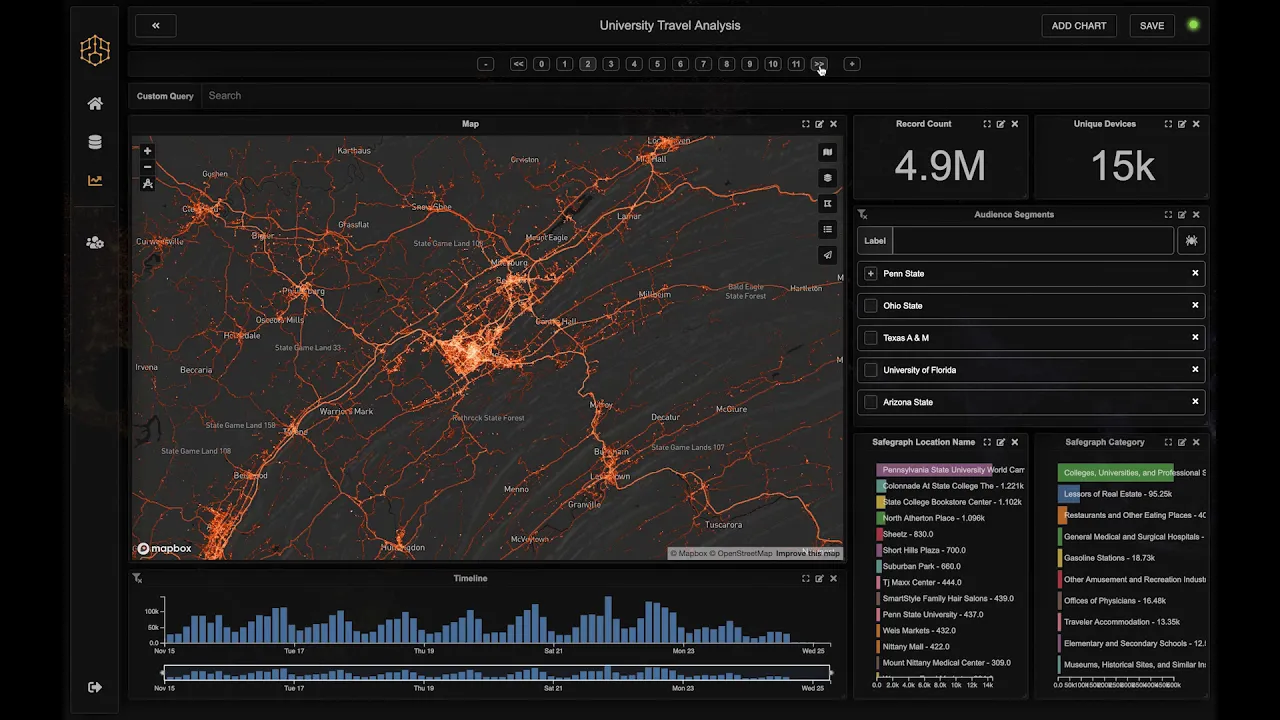Focus the Label input field

pos(1033,241)
